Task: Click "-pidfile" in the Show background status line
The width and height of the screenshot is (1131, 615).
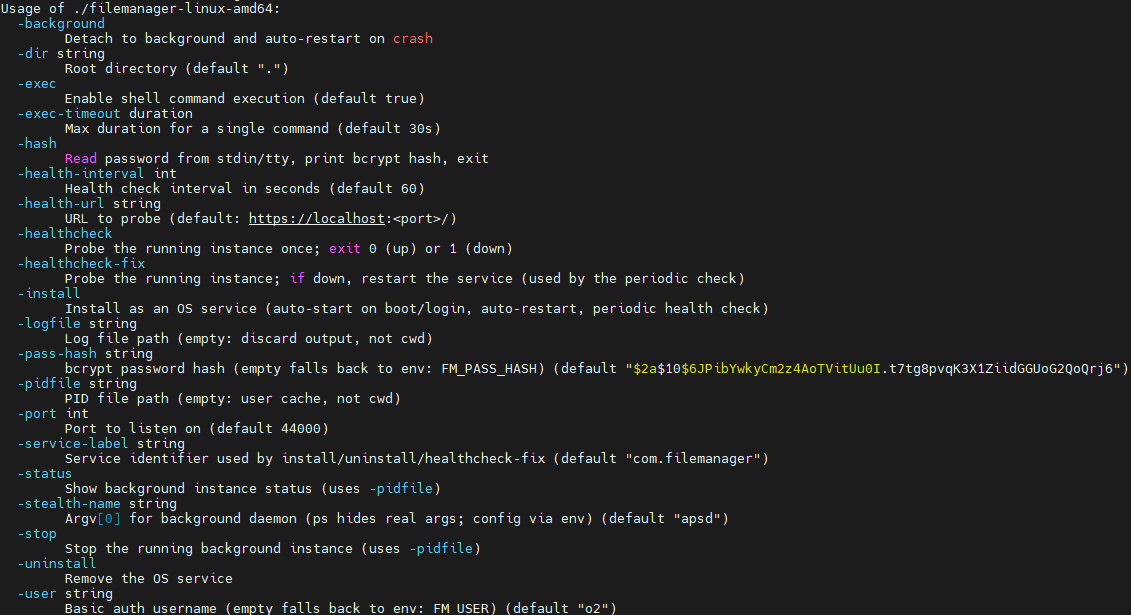Action: (401, 488)
